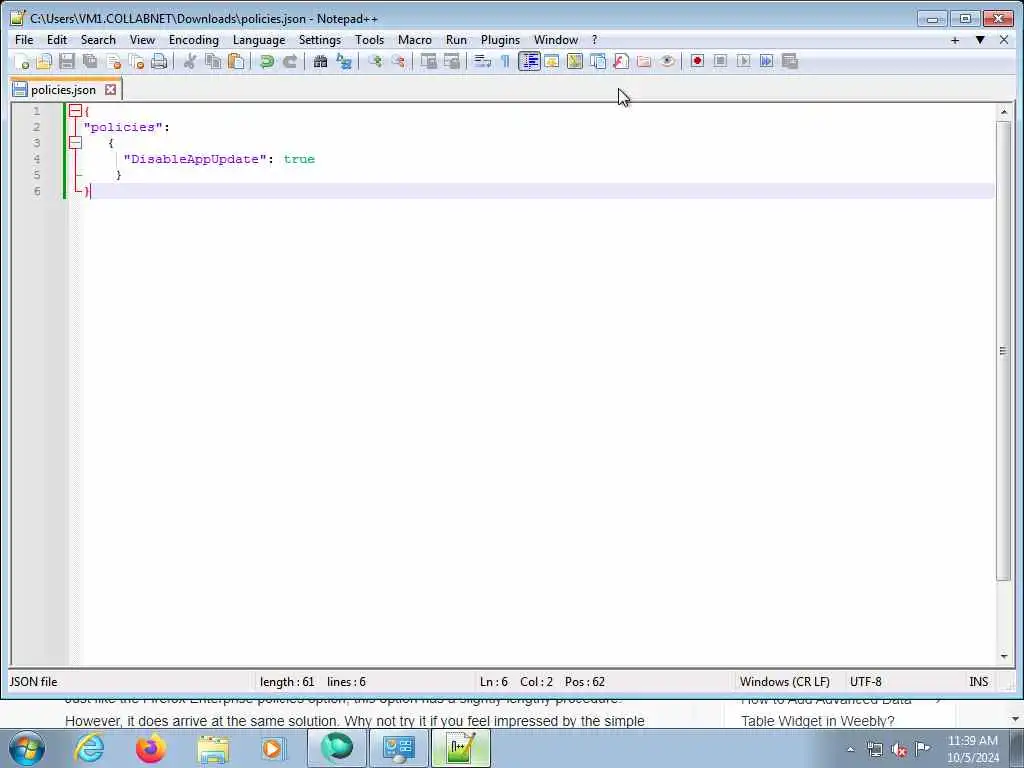The image size is (1024, 768).
Task: Click the vertical scrollbar thumb in editor
Action: pos(1003,351)
